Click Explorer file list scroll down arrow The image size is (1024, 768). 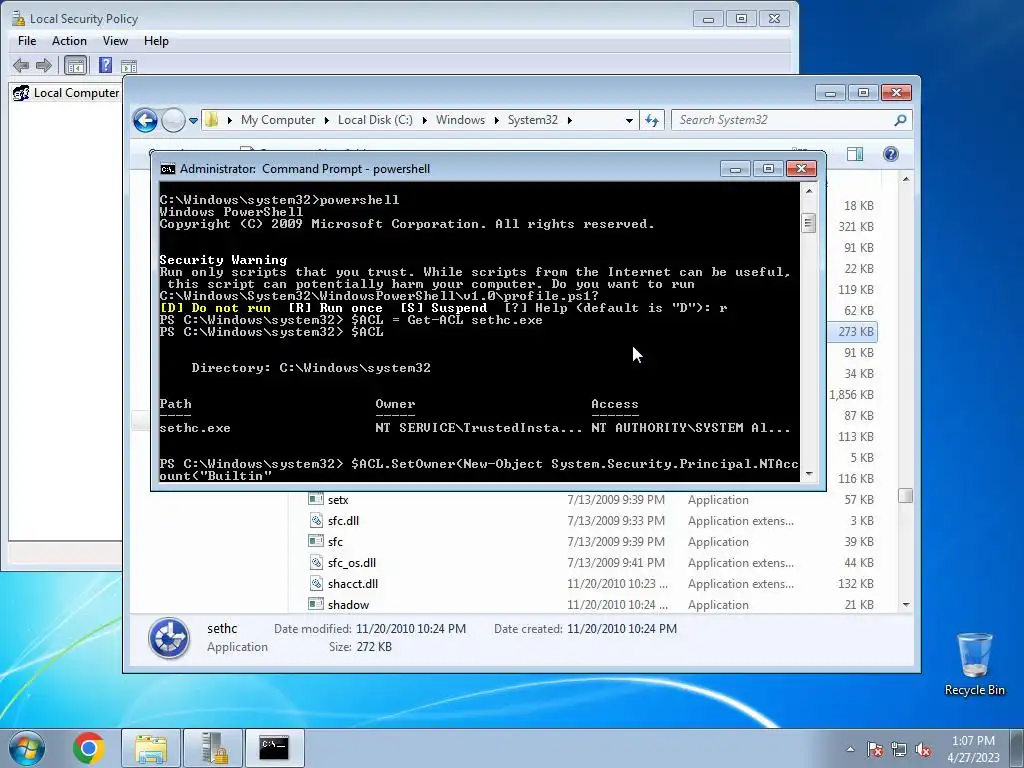coord(905,605)
